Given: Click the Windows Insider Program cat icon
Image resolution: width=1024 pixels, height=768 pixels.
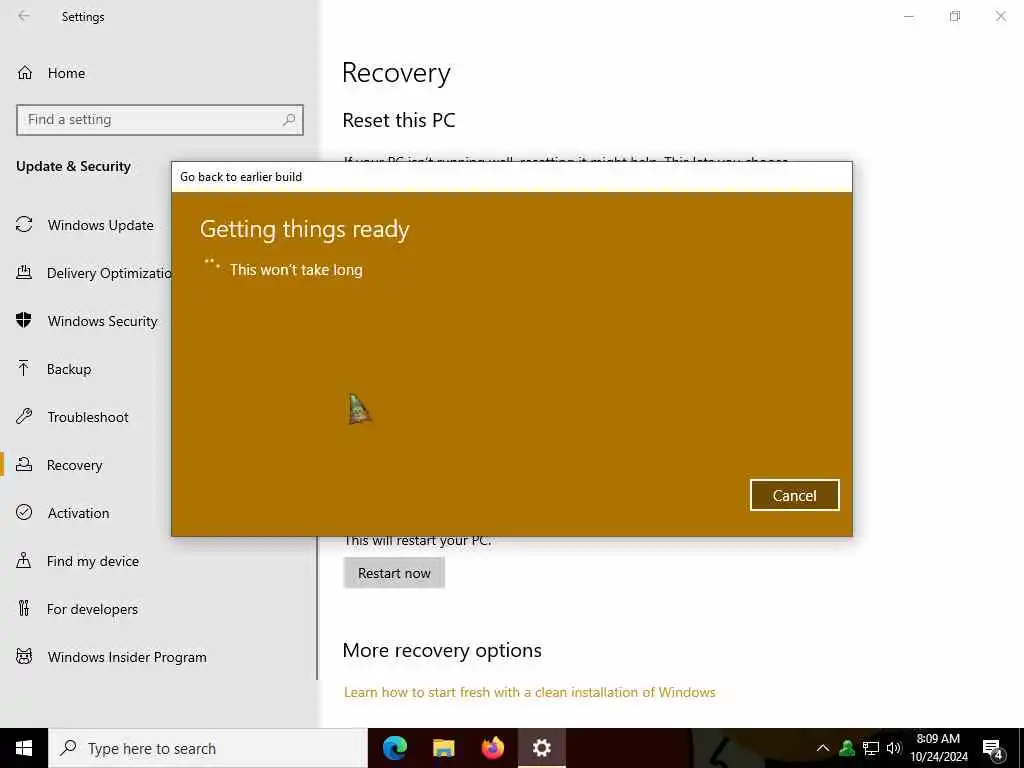Looking at the screenshot, I should point(24,656).
